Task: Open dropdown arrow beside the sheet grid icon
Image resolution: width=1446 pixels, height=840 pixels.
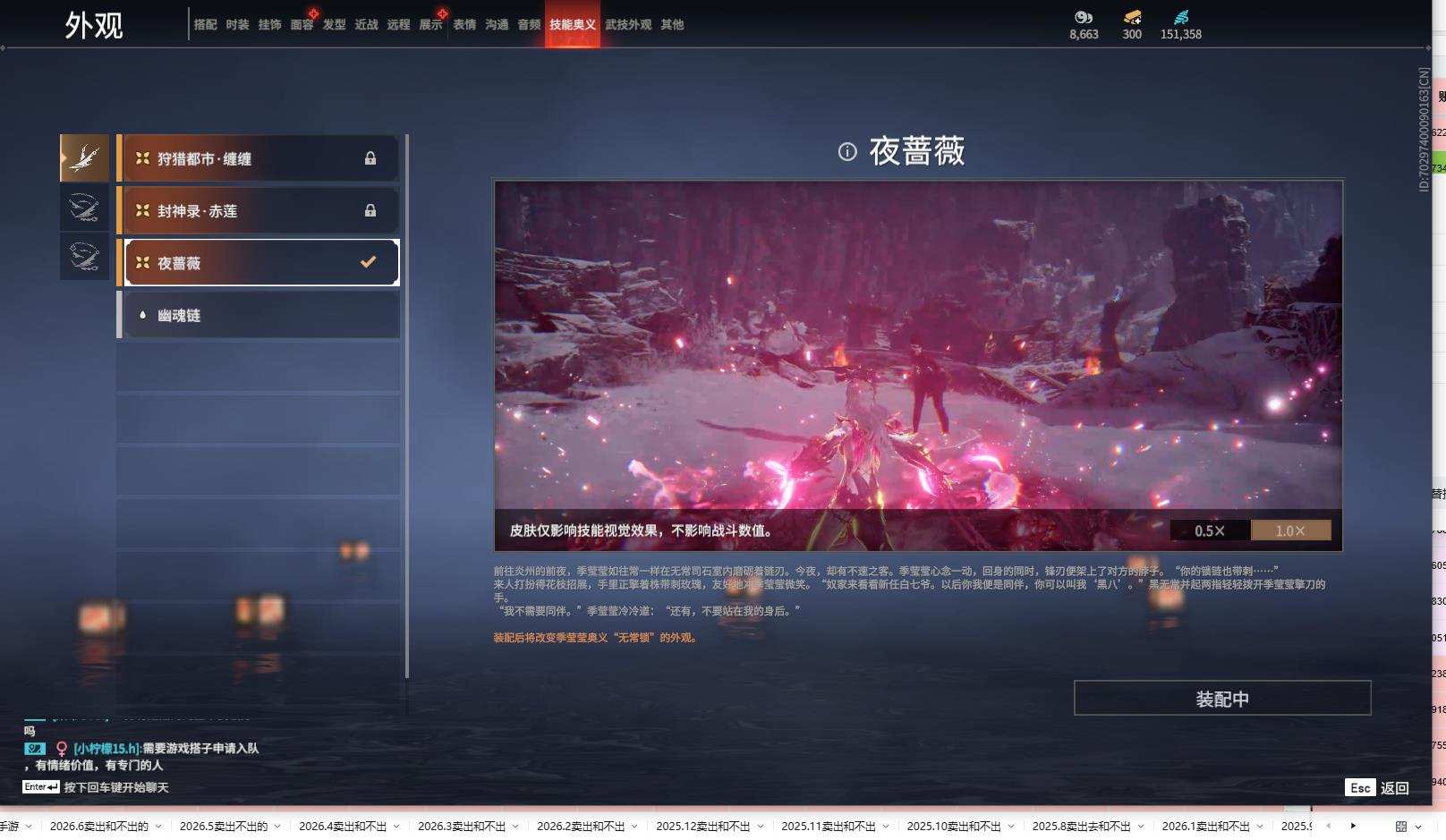Action: pos(1418,827)
